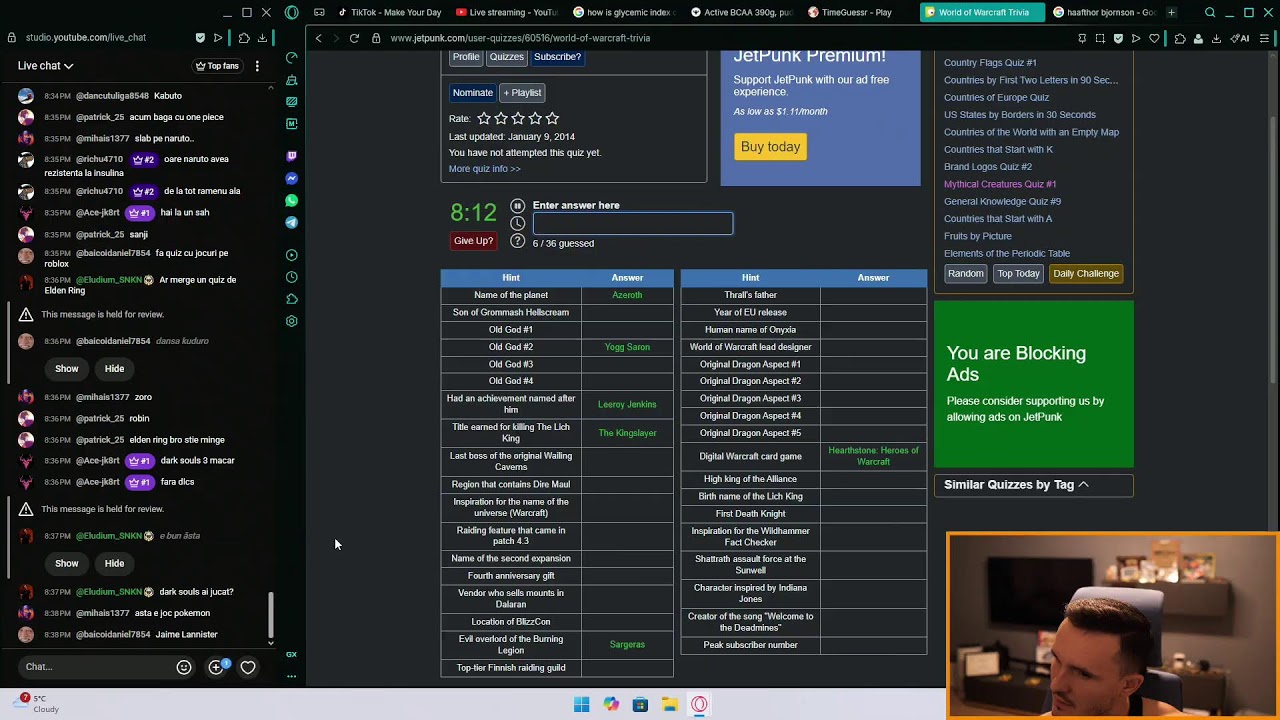Screen dimensions: 1280x720
Task: Click the JetPunk address bar URL
Action: coord(520,38)
